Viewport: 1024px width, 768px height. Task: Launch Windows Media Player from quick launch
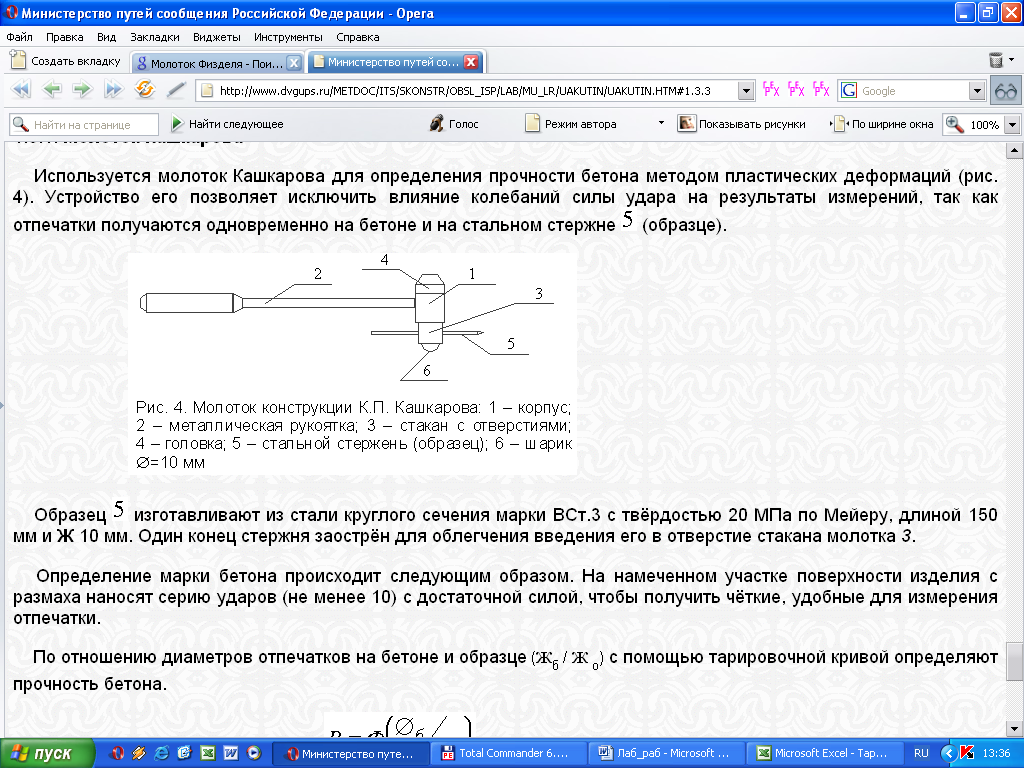coord(253,753)
